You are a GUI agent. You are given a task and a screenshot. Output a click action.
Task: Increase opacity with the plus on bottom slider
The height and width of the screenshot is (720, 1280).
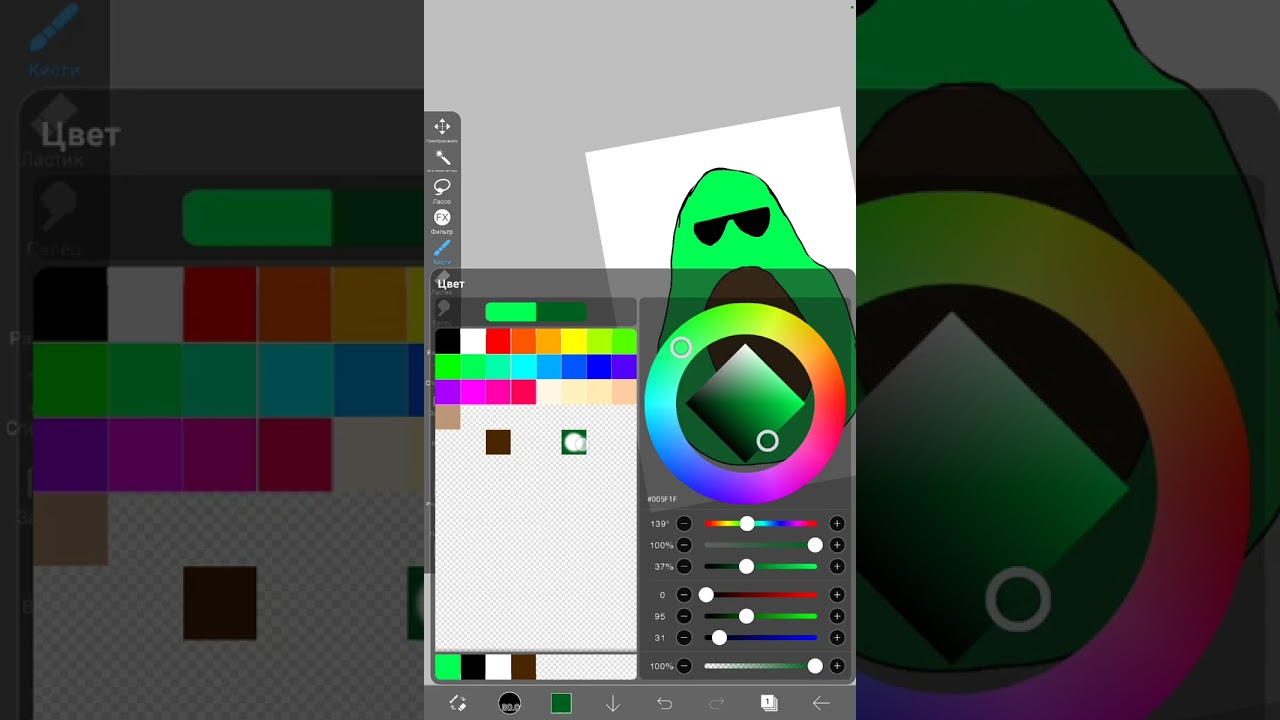tap(837, 666)
